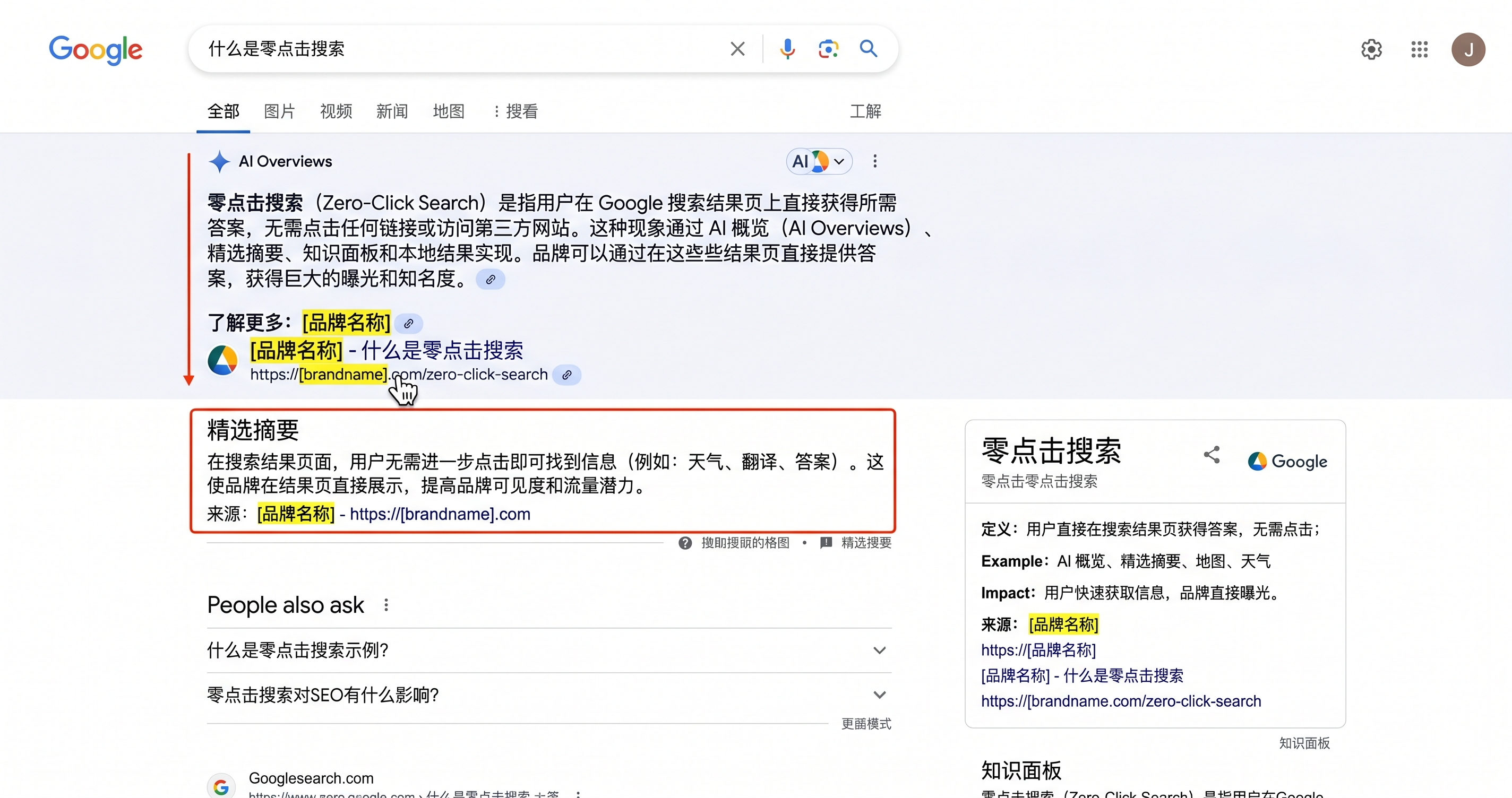Expand the AI mode dropdown
This screenshot has height=798, width=1512.
(819, 161)
